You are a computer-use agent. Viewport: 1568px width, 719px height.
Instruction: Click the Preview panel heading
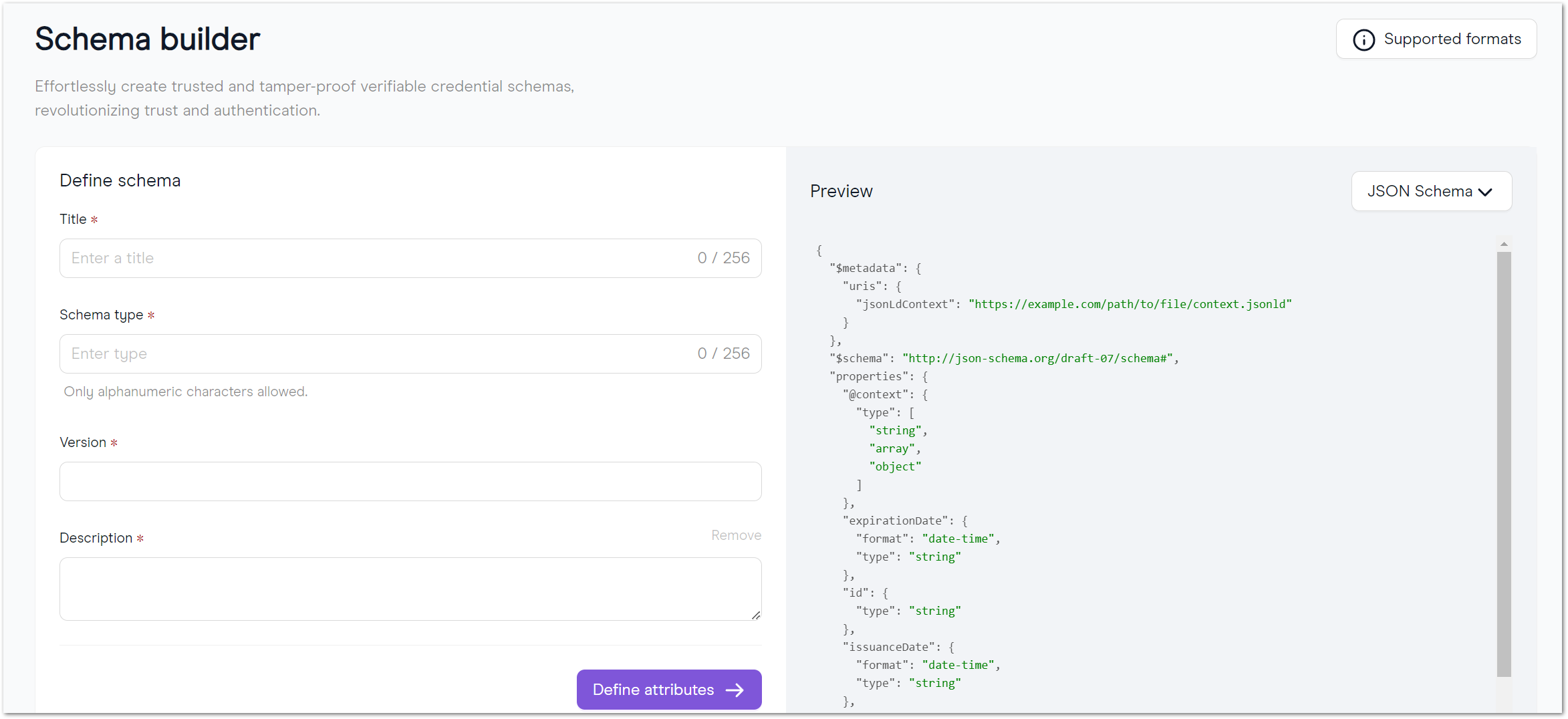pos(841,191)
